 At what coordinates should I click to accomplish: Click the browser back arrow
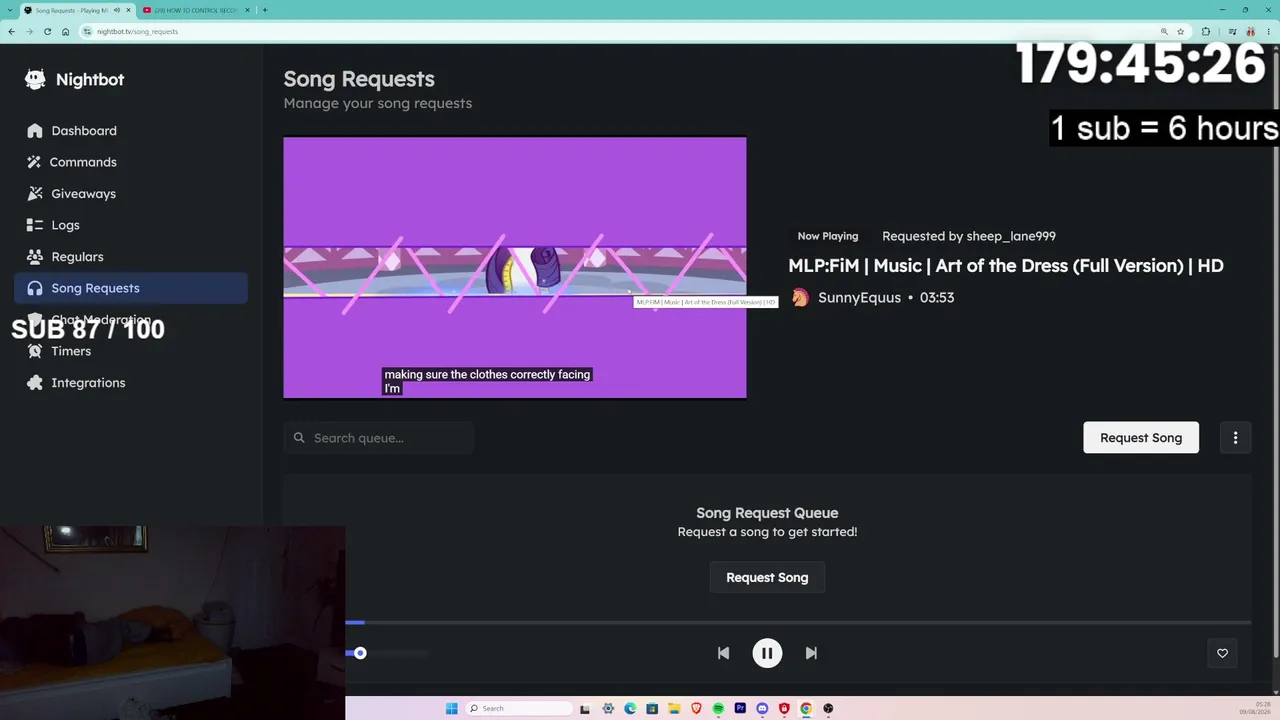click(11, 31)
